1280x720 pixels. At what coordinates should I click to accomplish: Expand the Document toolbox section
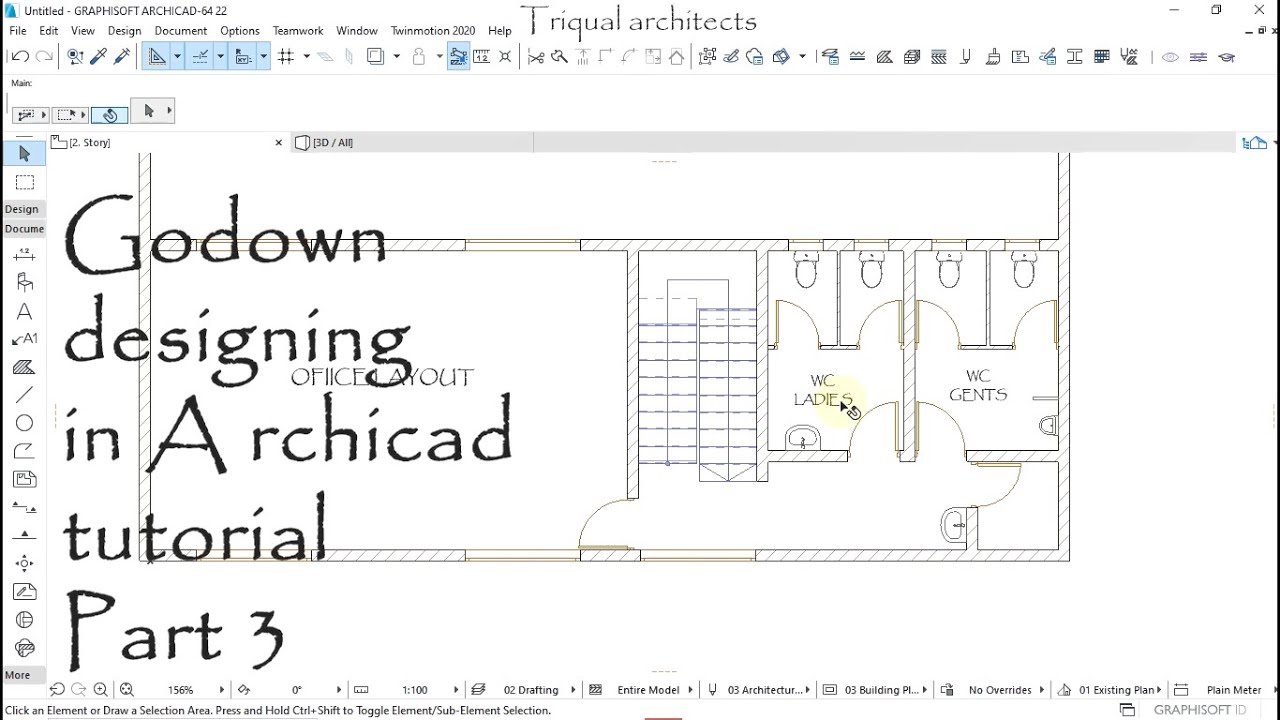tap(24, 229)
